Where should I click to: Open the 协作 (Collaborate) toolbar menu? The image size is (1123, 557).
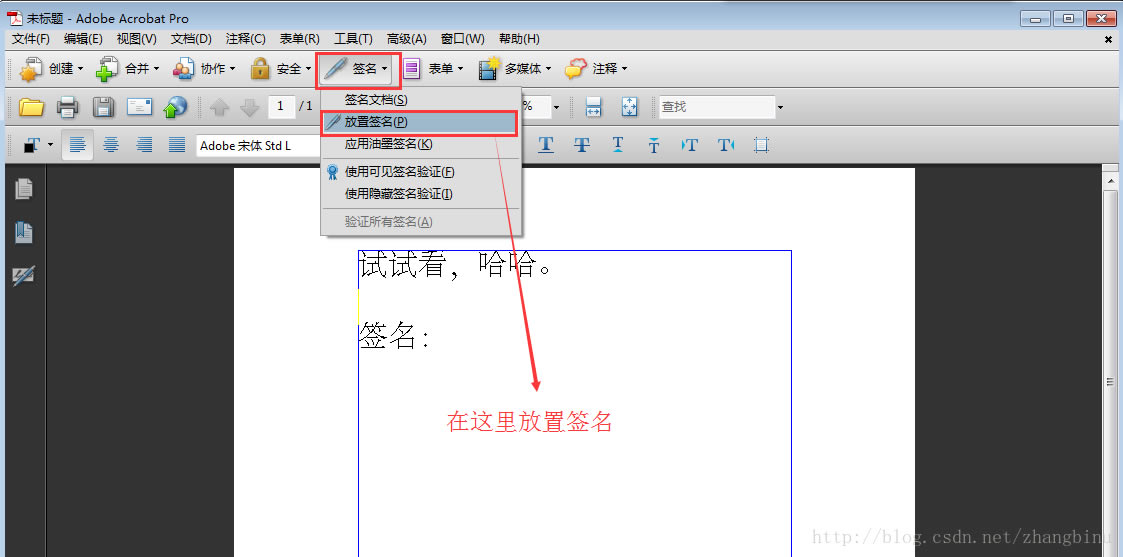click(x=203, y=69)
